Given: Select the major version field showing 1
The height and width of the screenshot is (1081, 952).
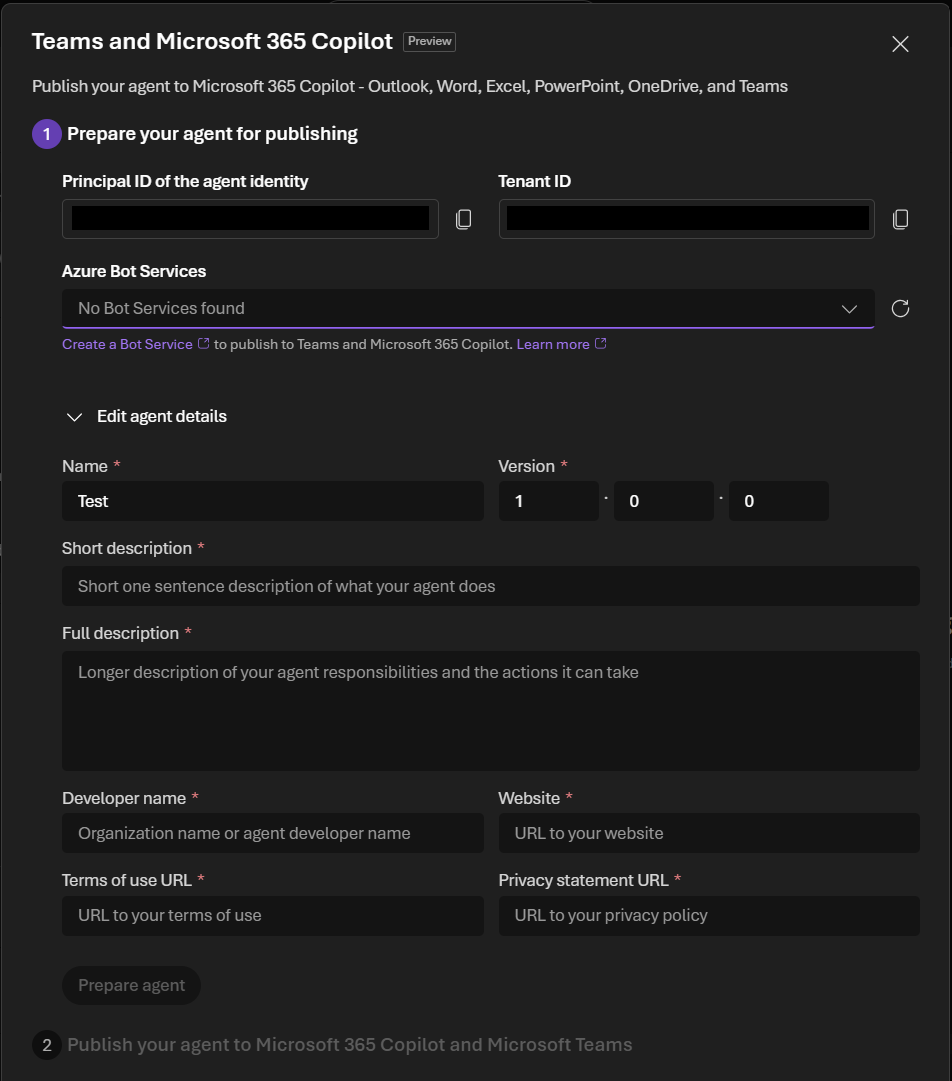Looking at the screenshot, I should click(x=549, y=501).
